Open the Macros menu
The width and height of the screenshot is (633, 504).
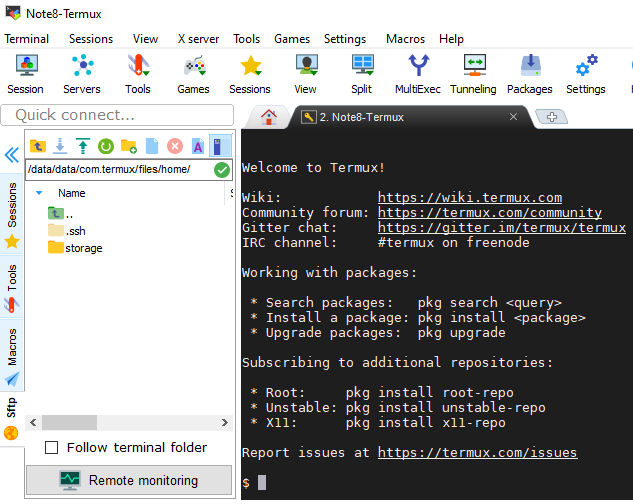pos(405,39)
